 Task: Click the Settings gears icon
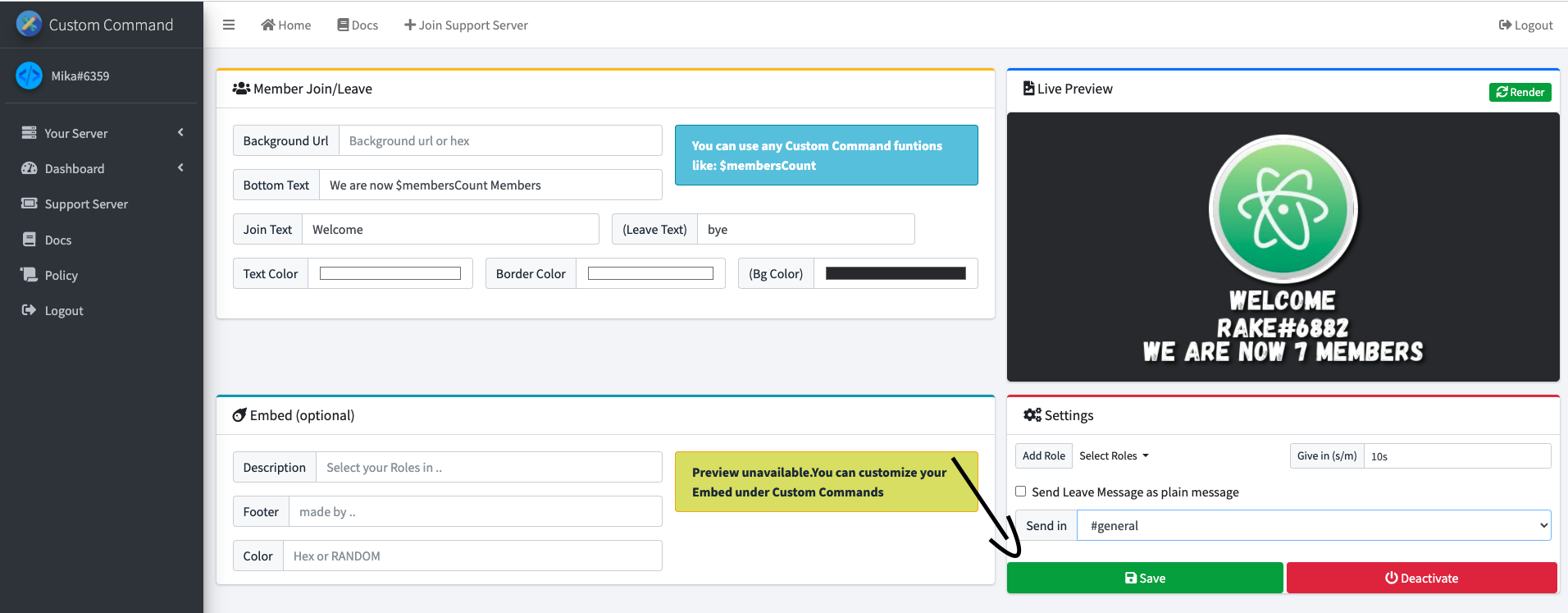[x=1032, y=414]
